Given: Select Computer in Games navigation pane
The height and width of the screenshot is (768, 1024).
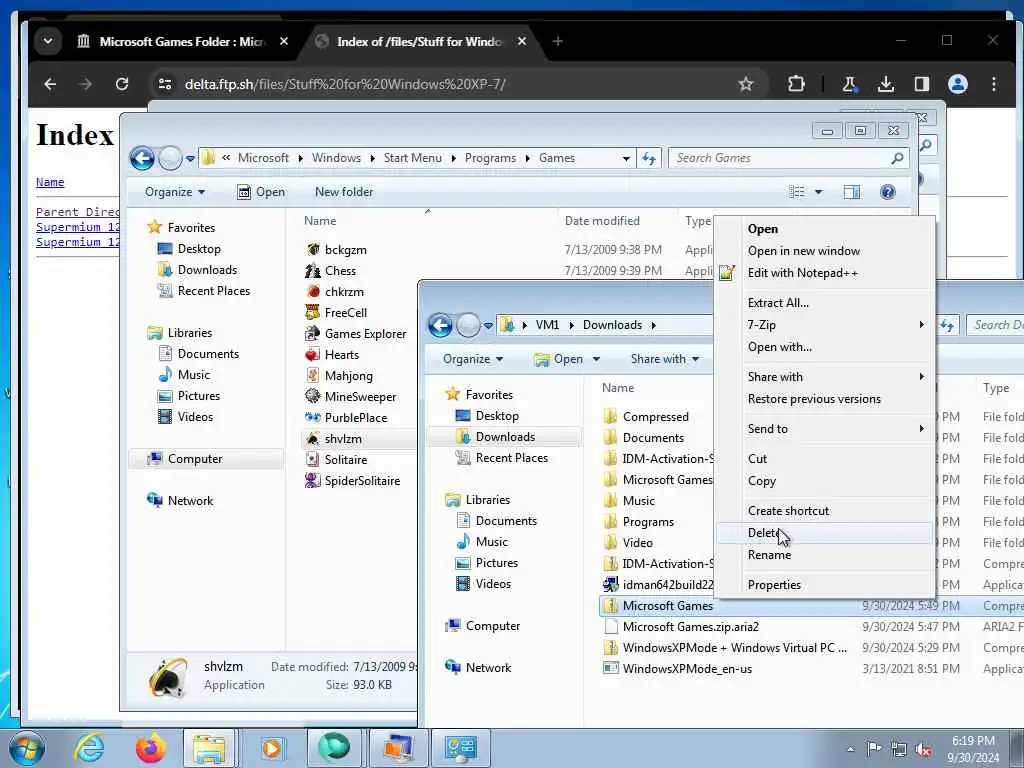Looking at the screenshot, I should (x=207, y=459).
